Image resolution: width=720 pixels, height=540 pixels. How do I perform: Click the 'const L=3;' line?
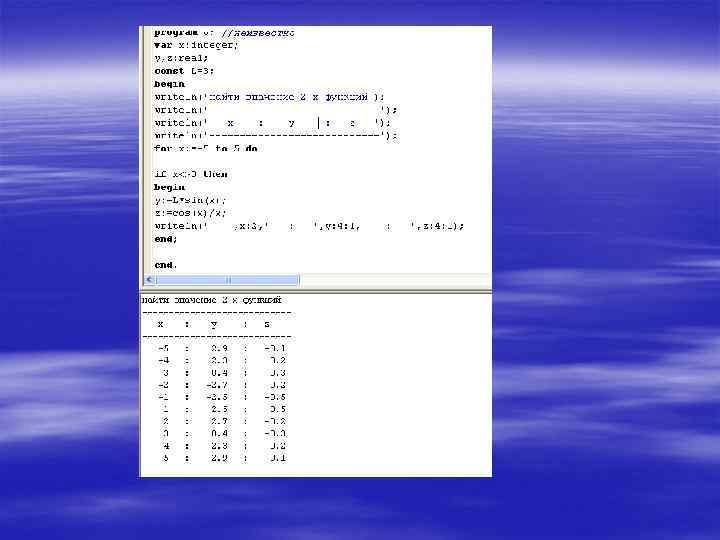point(184,71)
